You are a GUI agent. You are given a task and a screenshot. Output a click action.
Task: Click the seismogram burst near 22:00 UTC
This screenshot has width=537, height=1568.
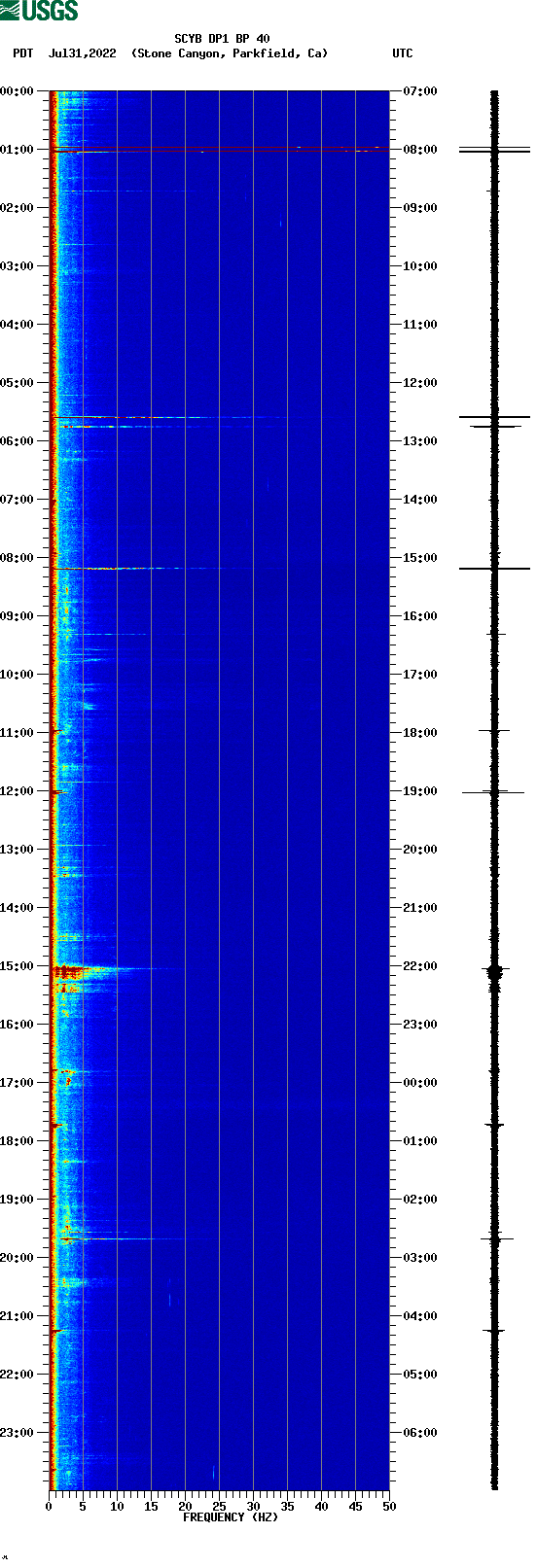point(494,971)
